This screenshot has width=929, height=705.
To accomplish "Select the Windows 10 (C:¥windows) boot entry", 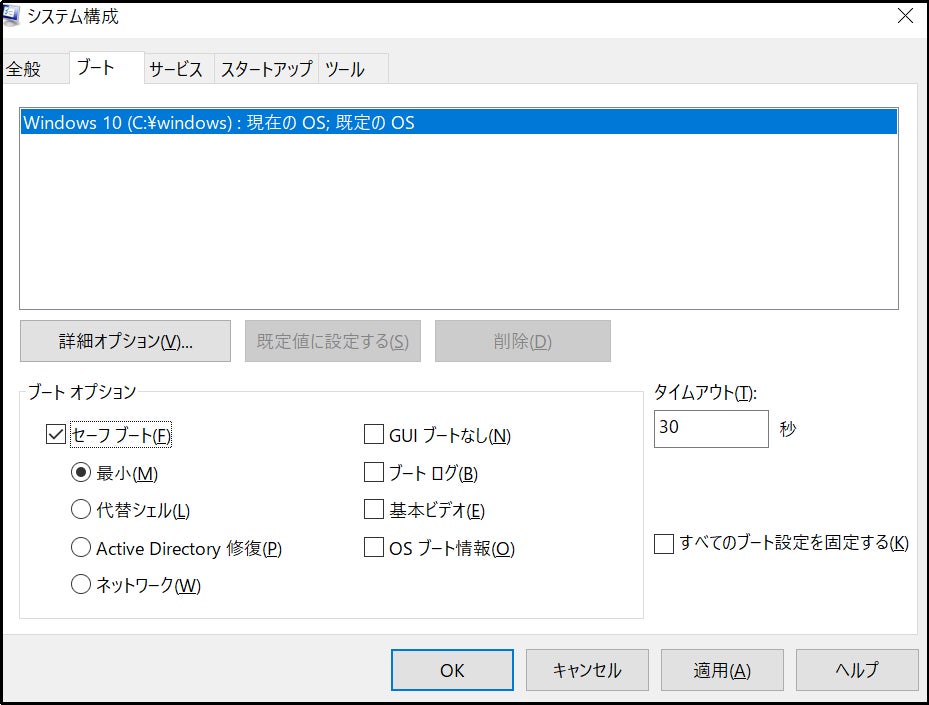I will (x=459, y=122).
